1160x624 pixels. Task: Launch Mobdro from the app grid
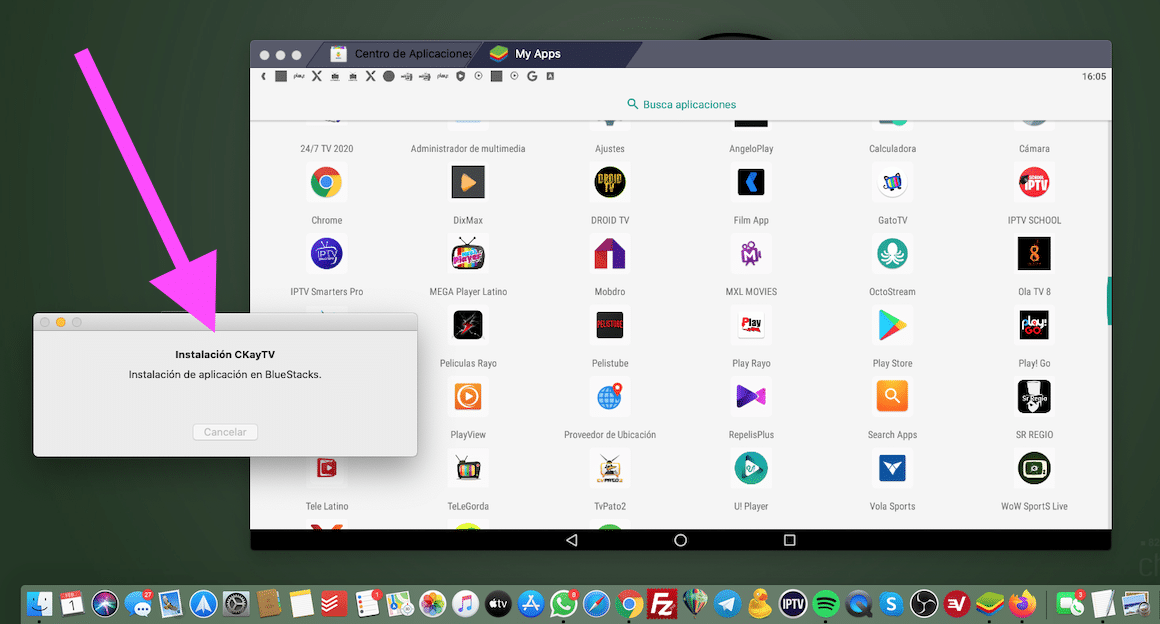(x=610, y=254)
